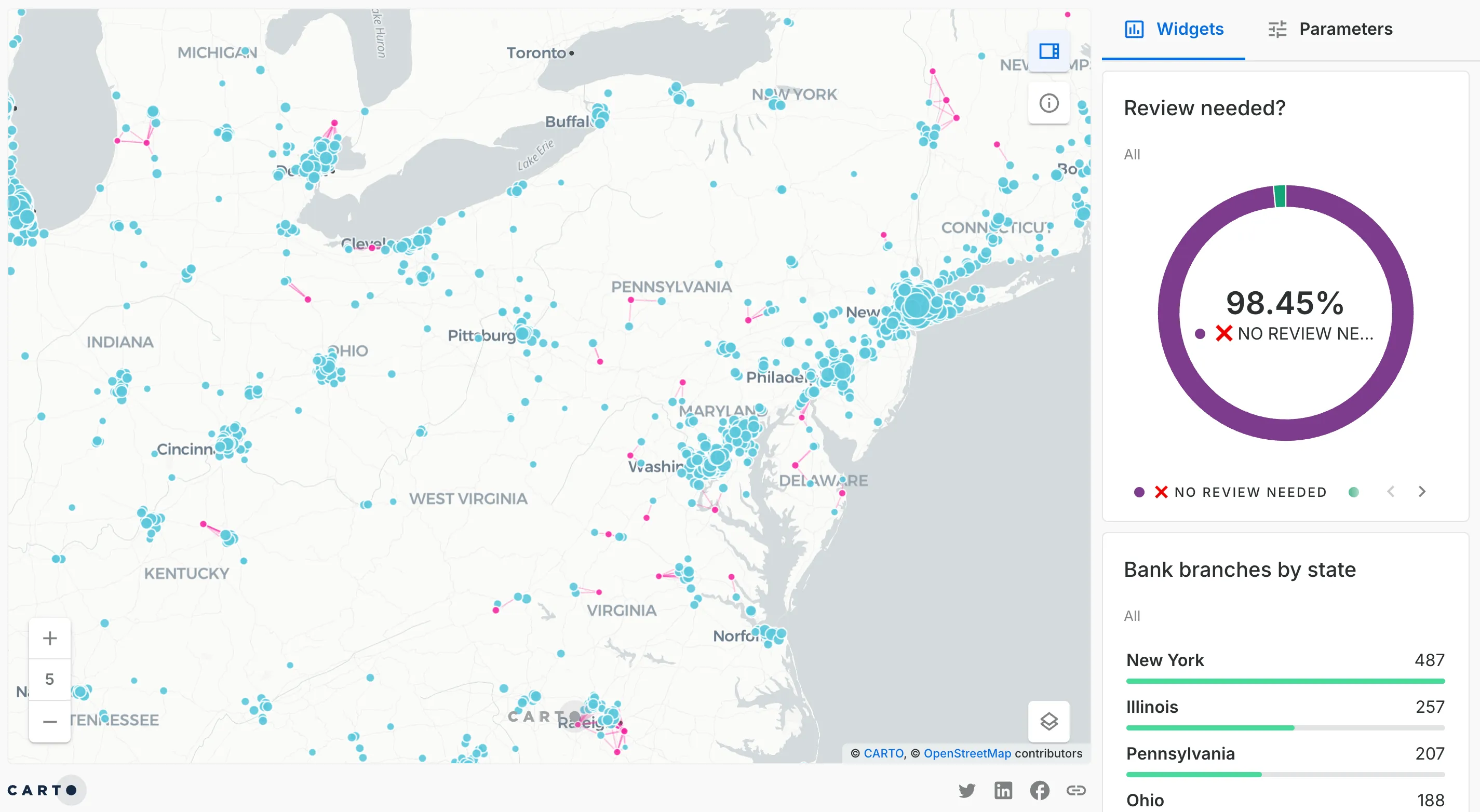Zoom out with the minus button

click(50, 721)
